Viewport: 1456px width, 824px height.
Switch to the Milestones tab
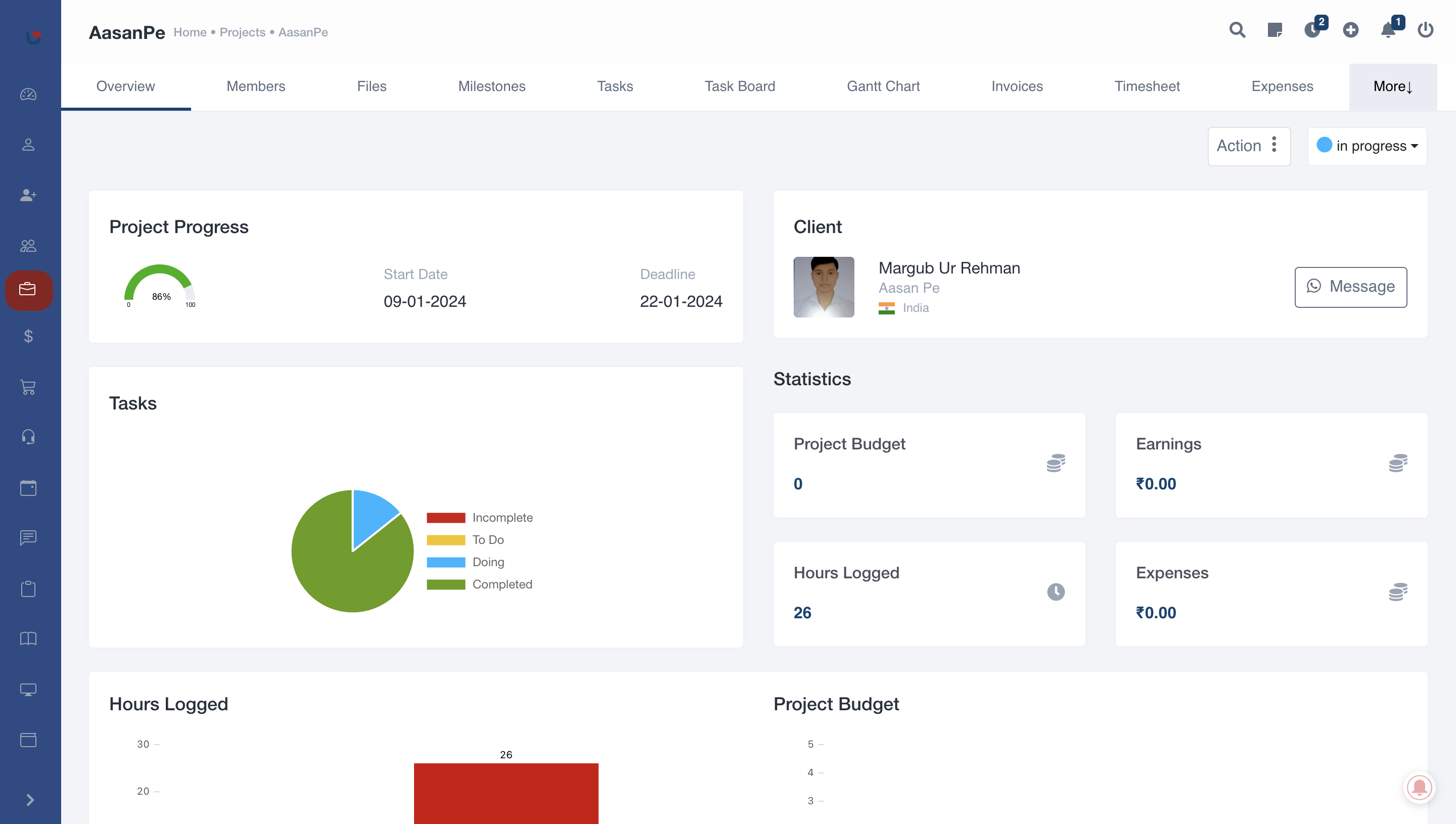[491, 86]
